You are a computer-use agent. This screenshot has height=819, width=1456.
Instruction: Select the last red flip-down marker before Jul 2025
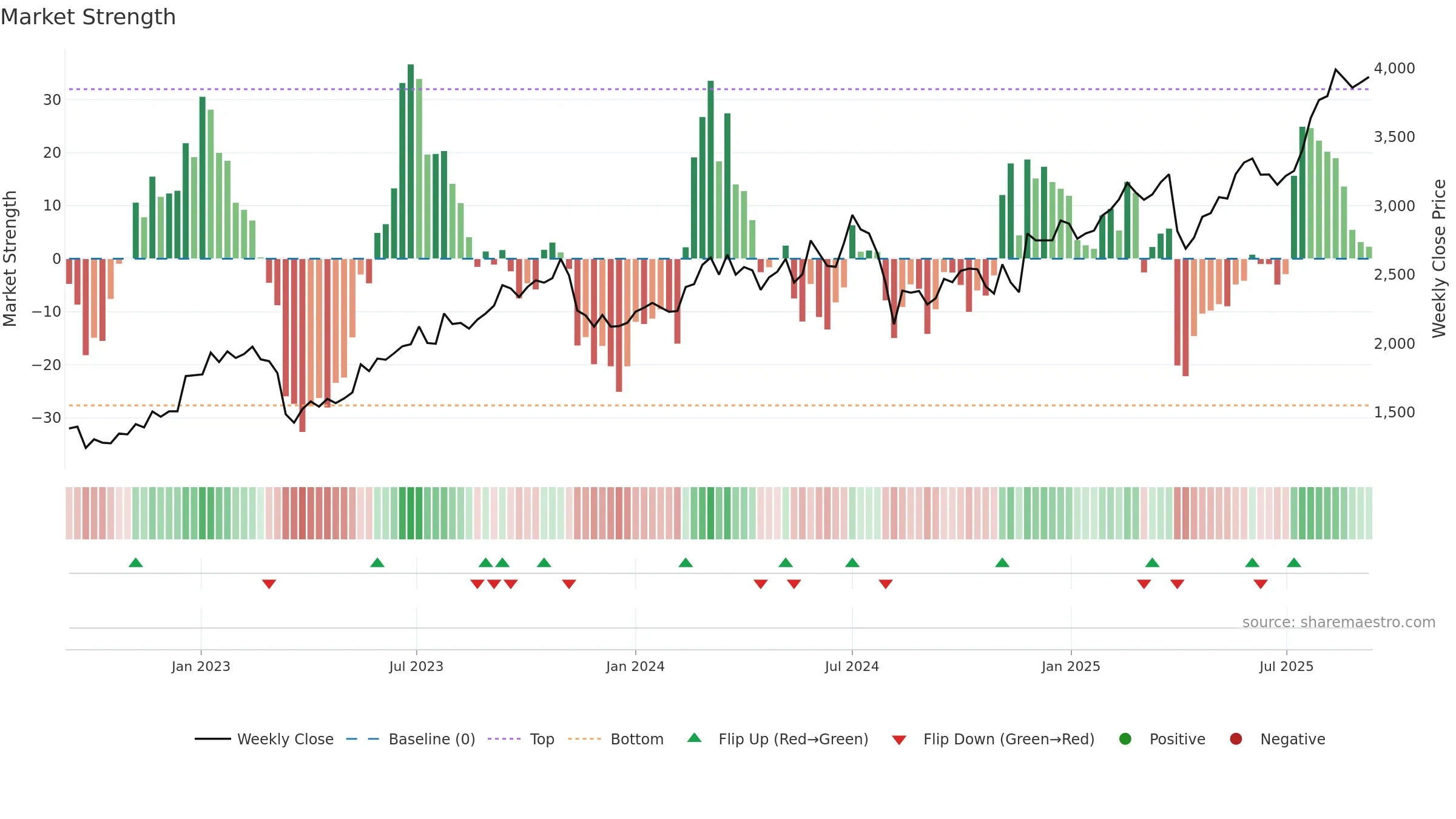tap(1261, 584)
